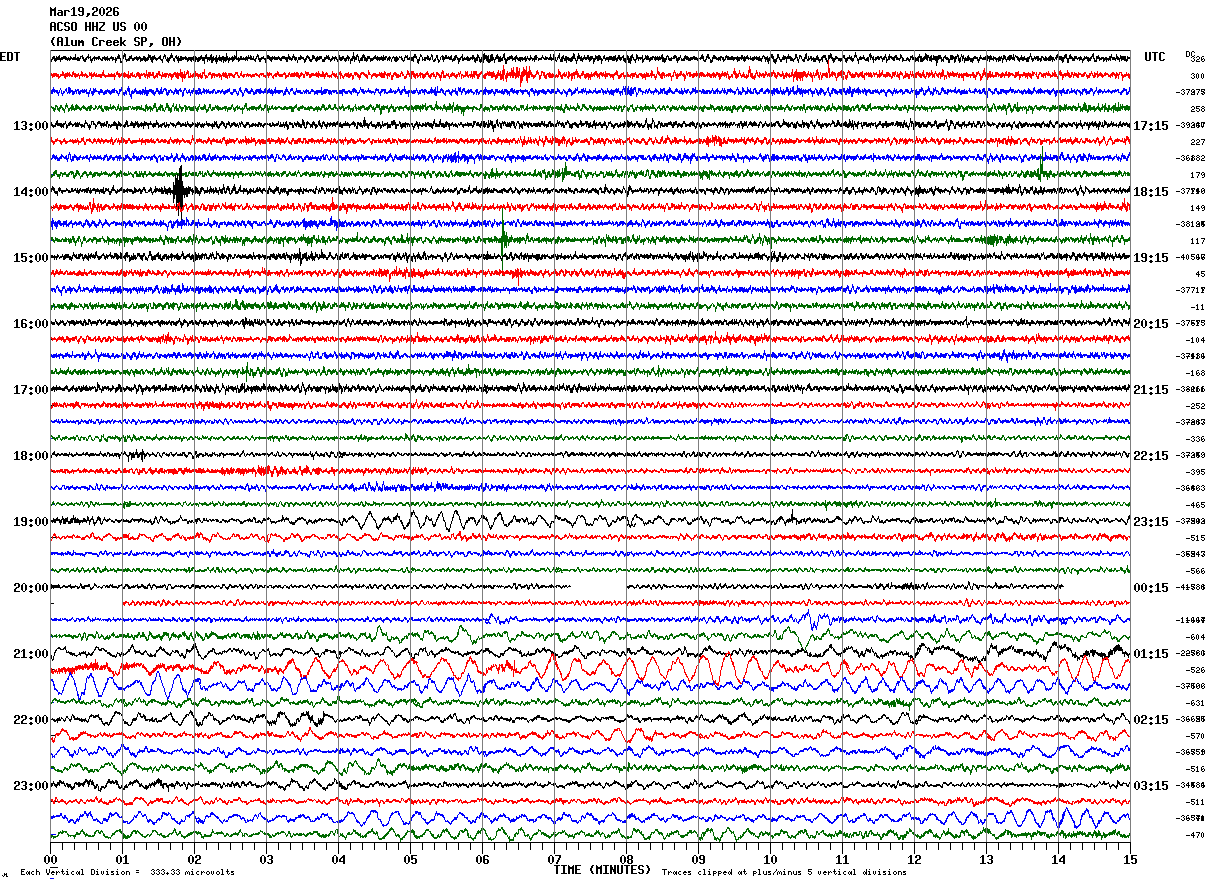The image size is (1210, 886).
Task: Select the 21:00 EDT row label
Action: pyautogui.click(x=31, y=654)
